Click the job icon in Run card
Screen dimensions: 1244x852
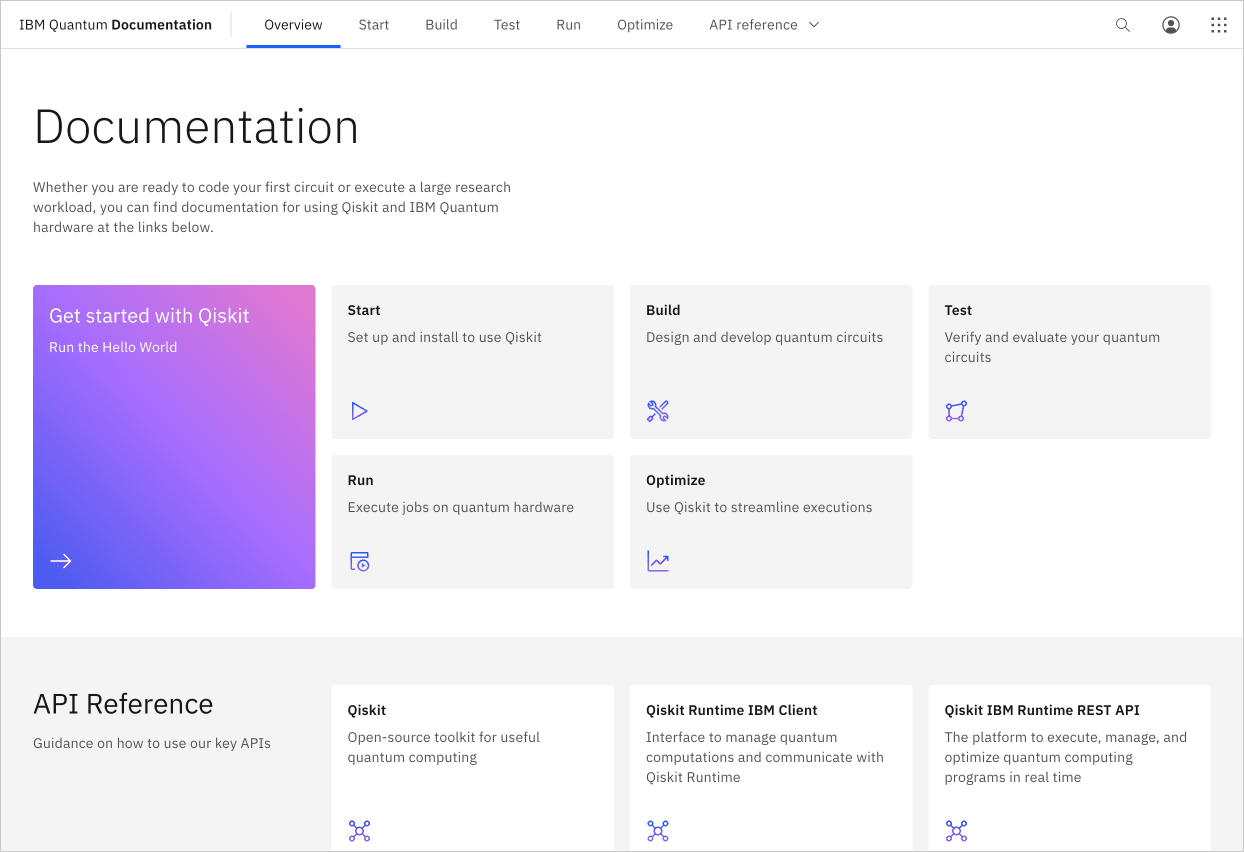pos(359,561)
